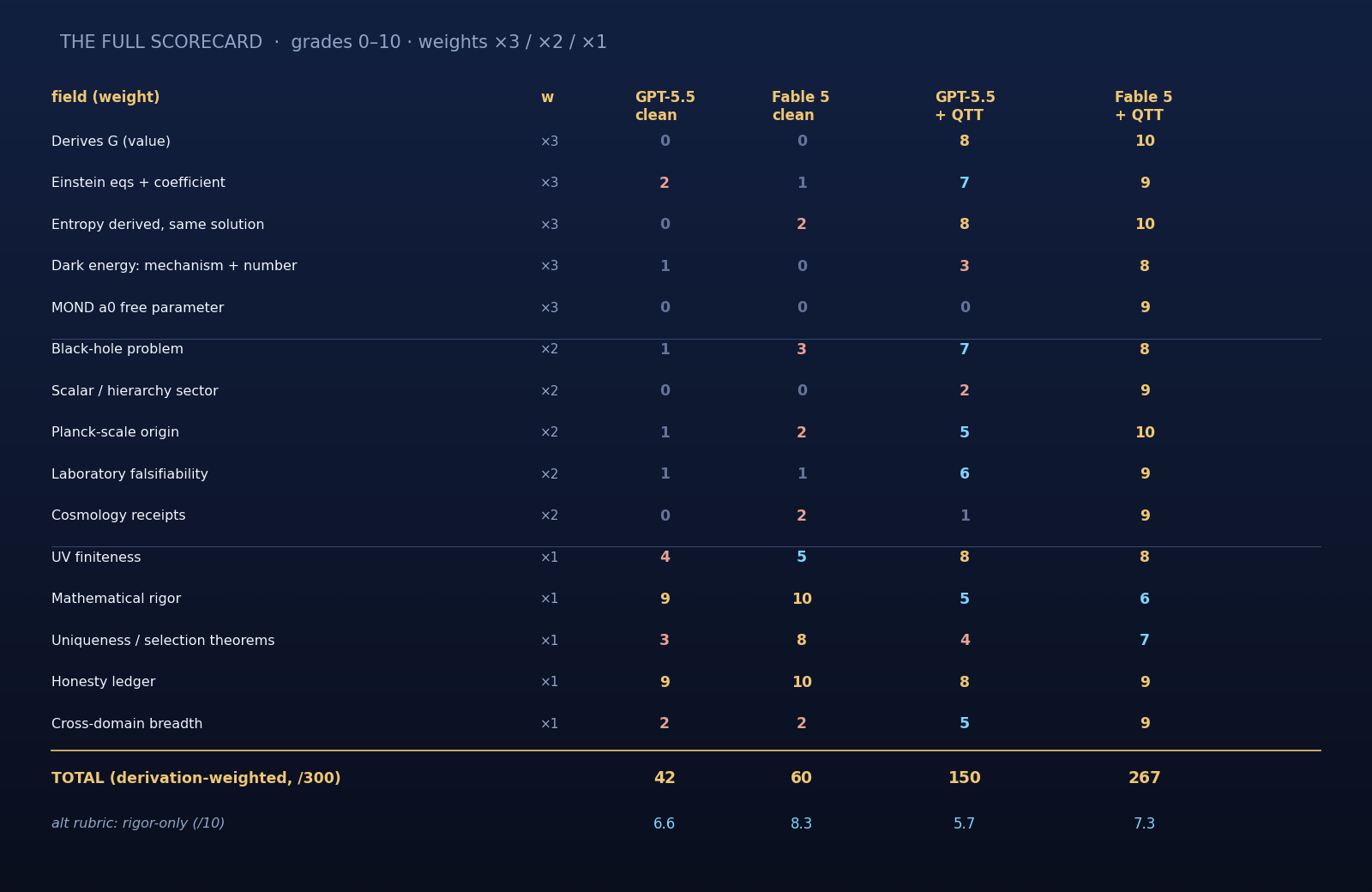Select the 'MOND a0 free parameter' label
This screenshot has width=1372, height=892.
(x=137, y=308)
